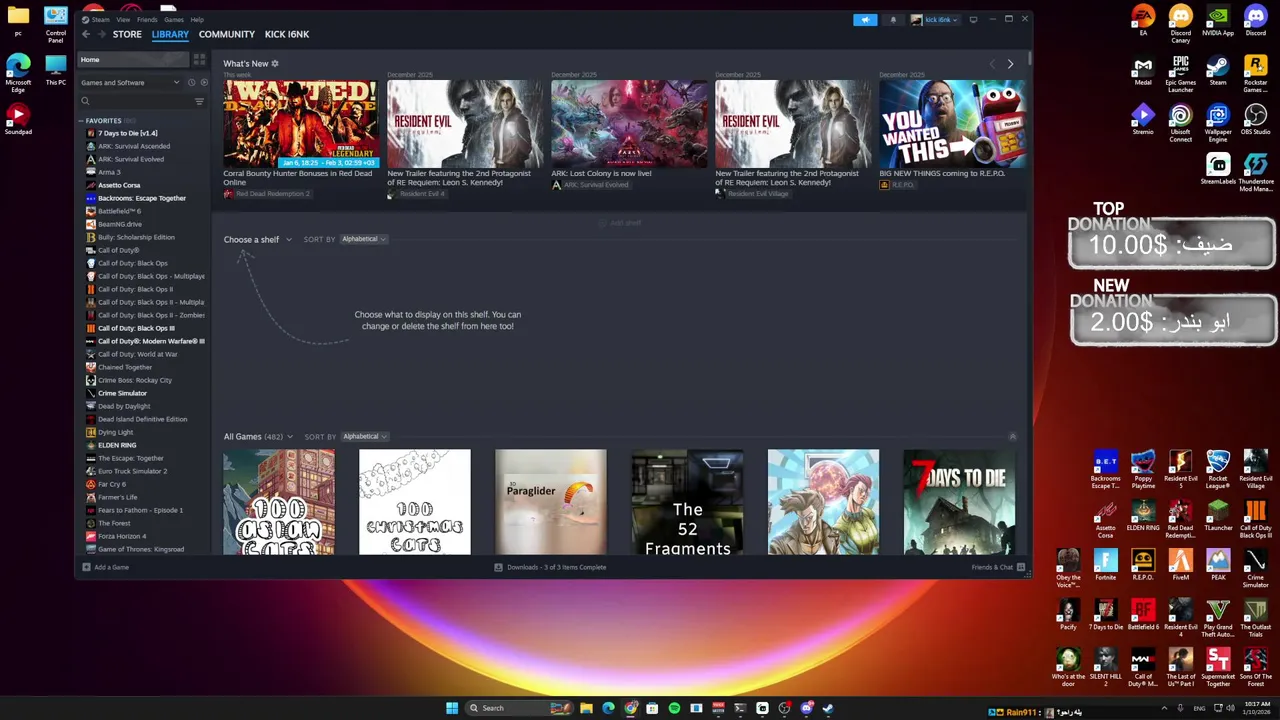Image resolution: width=1280 pixels, height=720 pixels.
Task: Open advanced filters icon by search box
Action: pyautogui.click(x=199, y=101)
